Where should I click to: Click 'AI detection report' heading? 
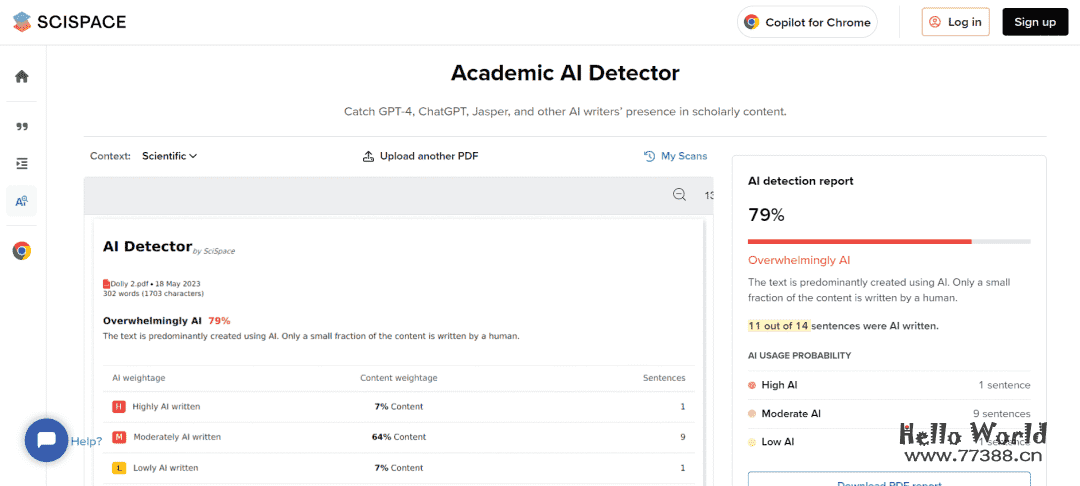point(800,181)
